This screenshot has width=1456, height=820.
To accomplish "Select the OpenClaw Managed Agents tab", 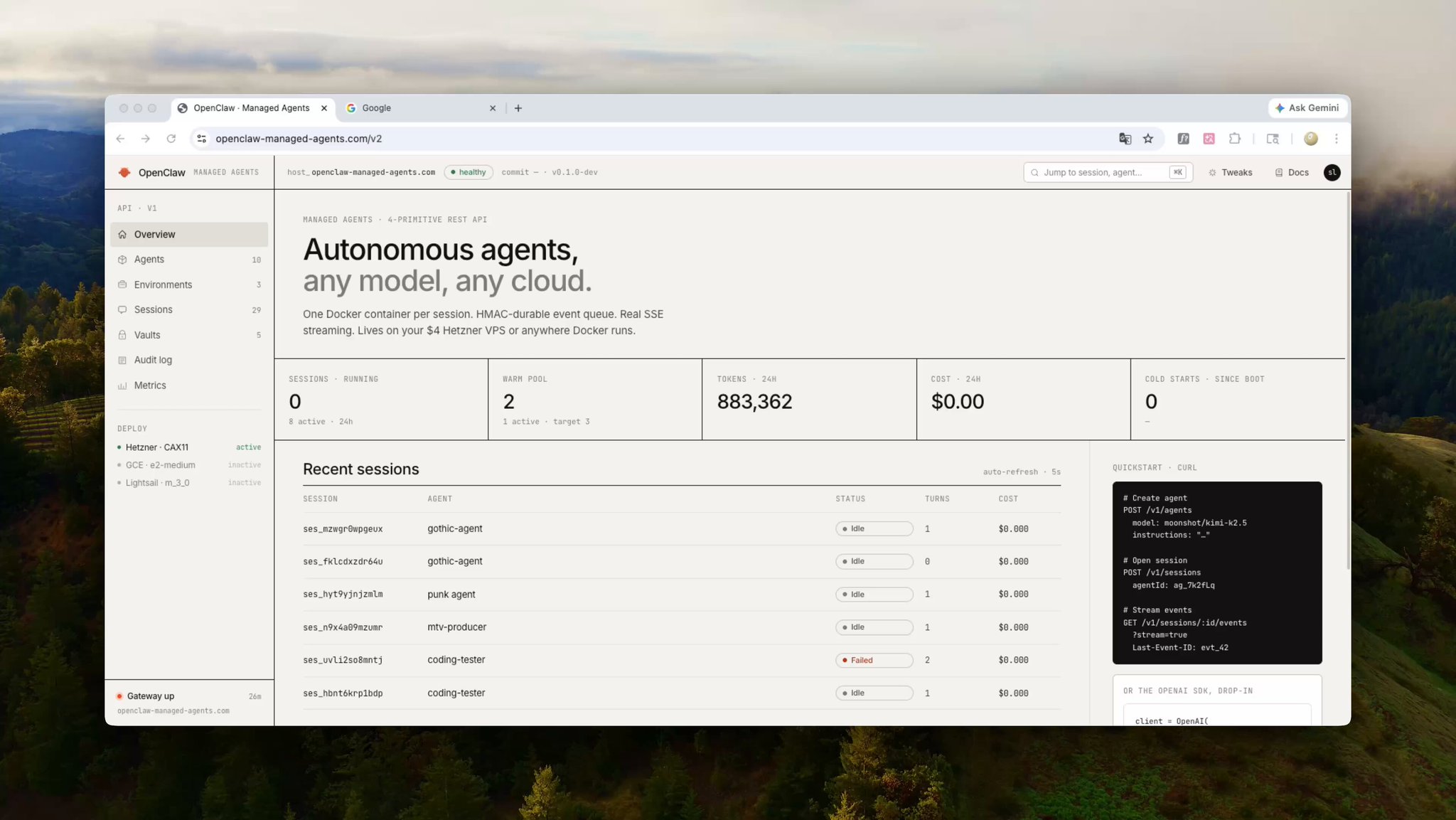I will [x=252, y=108].
